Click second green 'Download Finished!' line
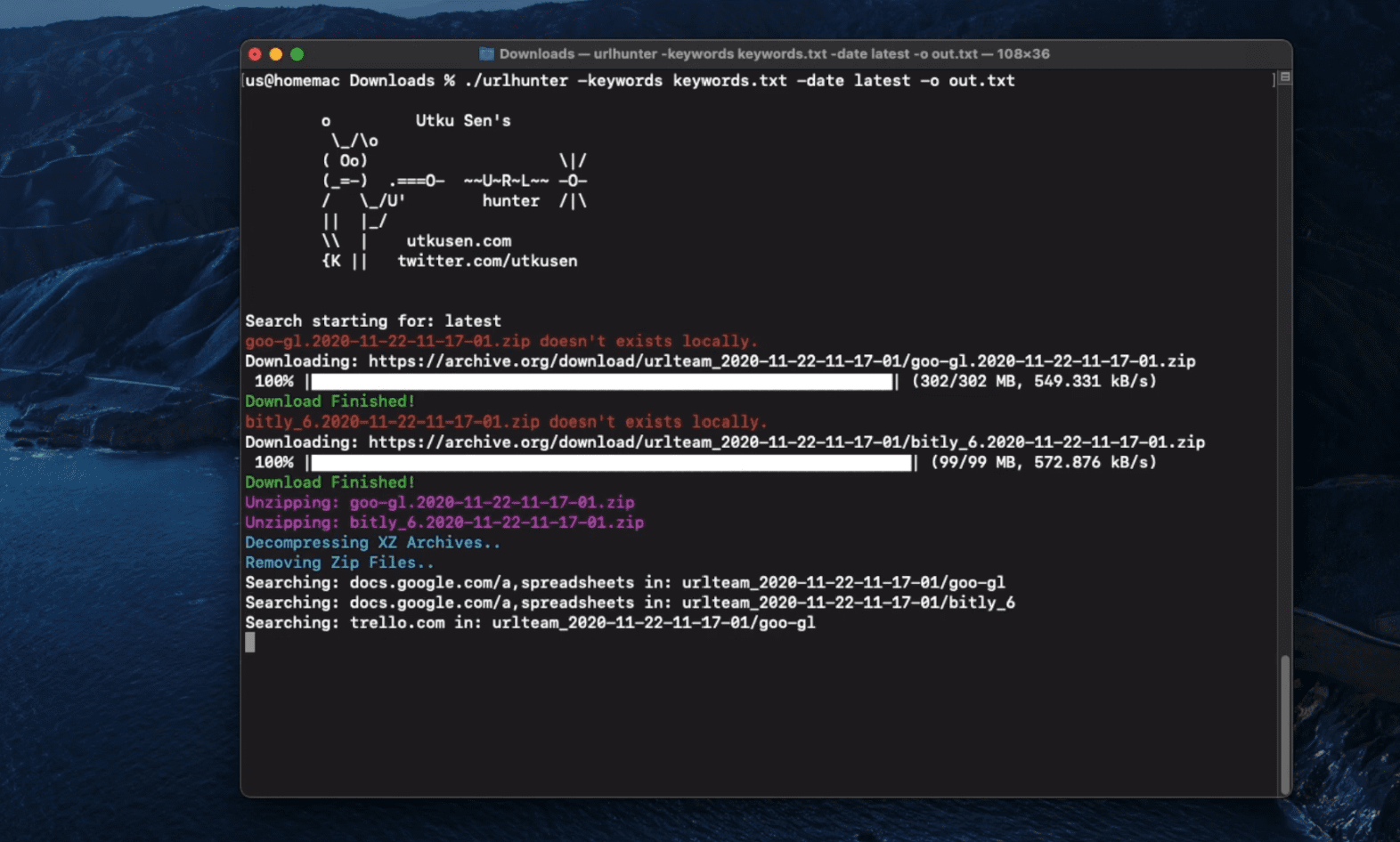Screen dimensions: 1400x842 pyautogui.click(x=330, y=482)
